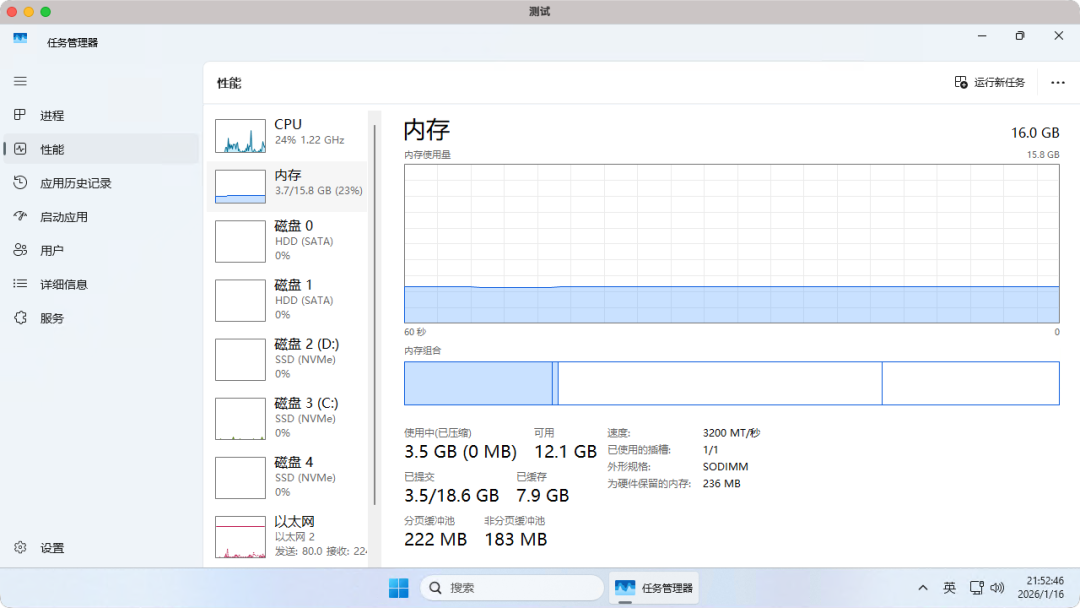
Task: Open the App history (应用历史记录) page
Action: click(73, 182)
